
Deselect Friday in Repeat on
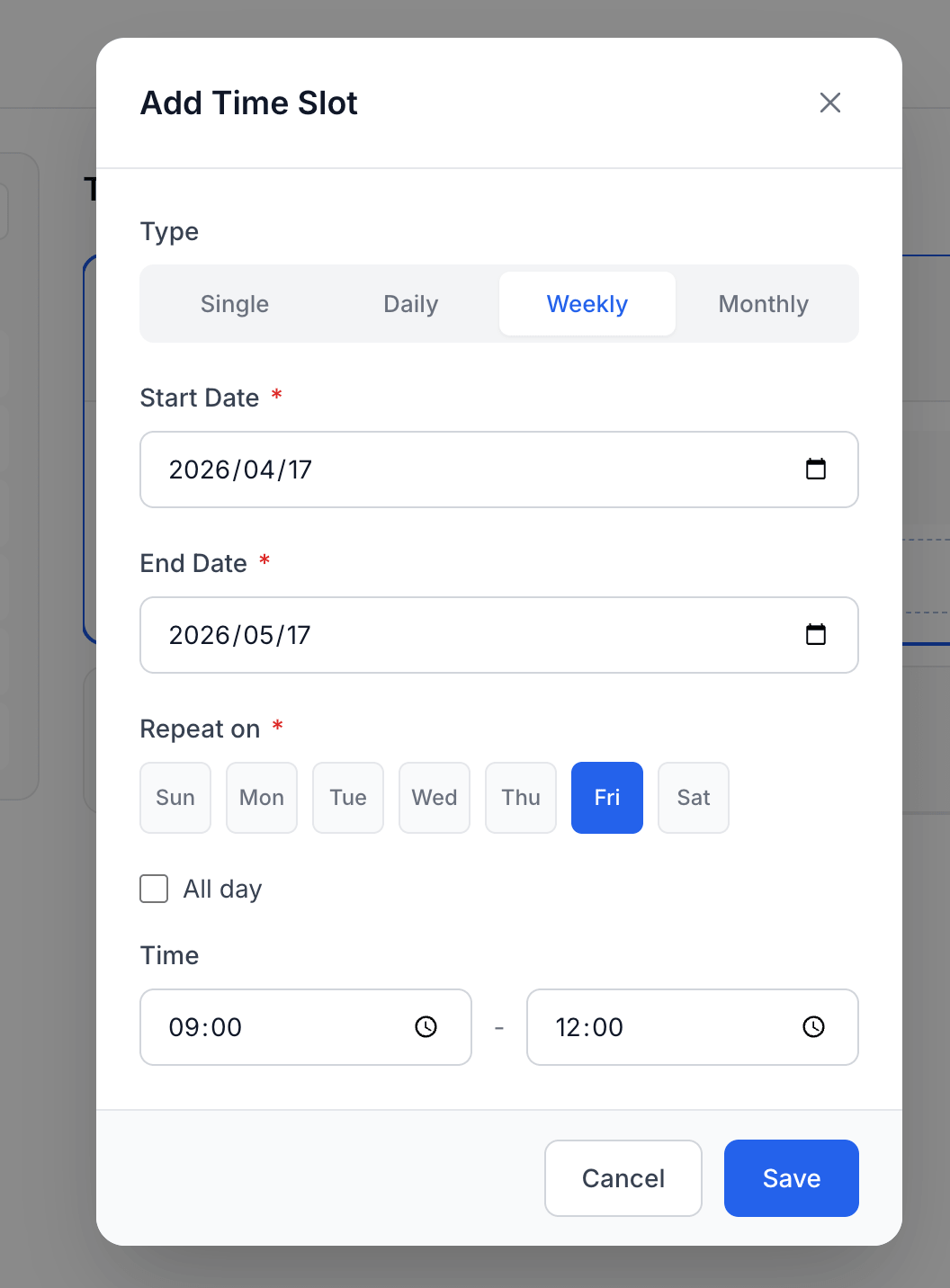(606, 797)
